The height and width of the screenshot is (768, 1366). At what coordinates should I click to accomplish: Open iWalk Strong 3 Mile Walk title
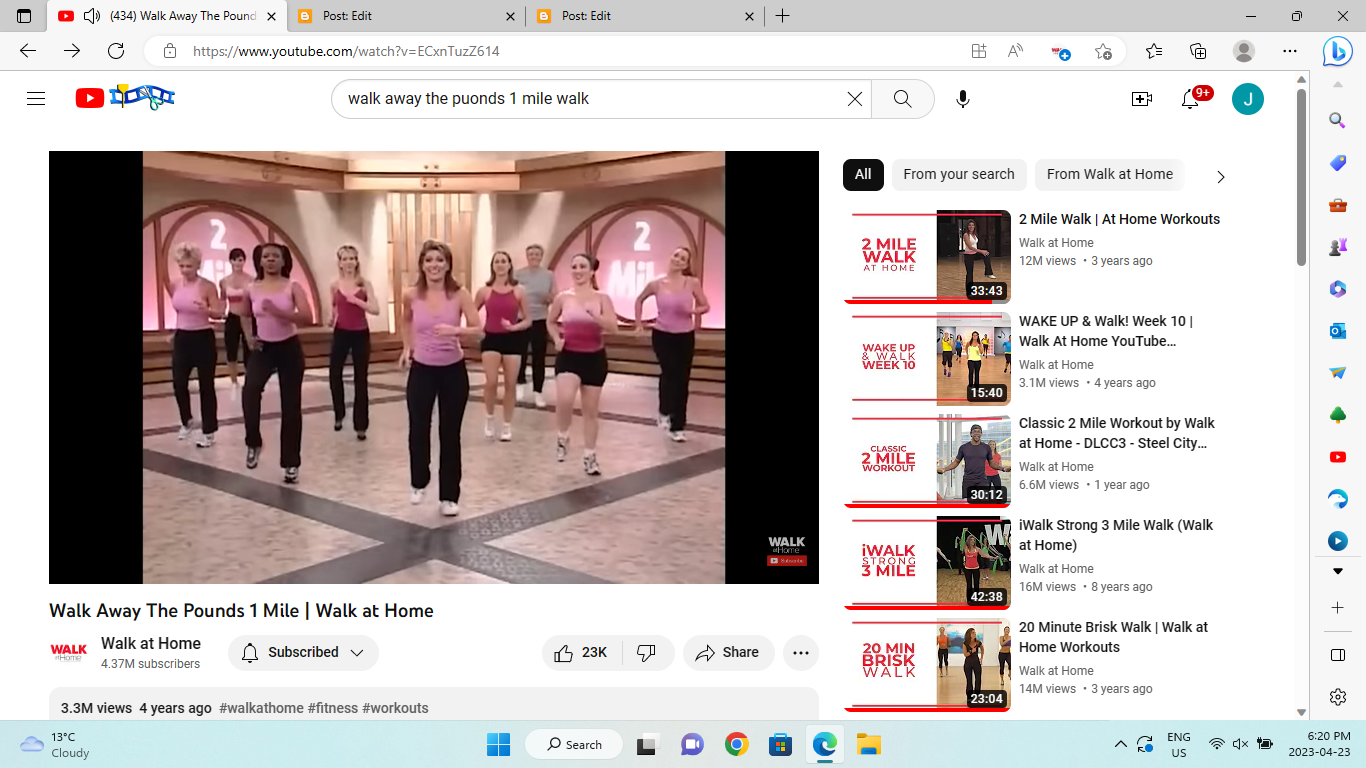[x=1115, y=535]
